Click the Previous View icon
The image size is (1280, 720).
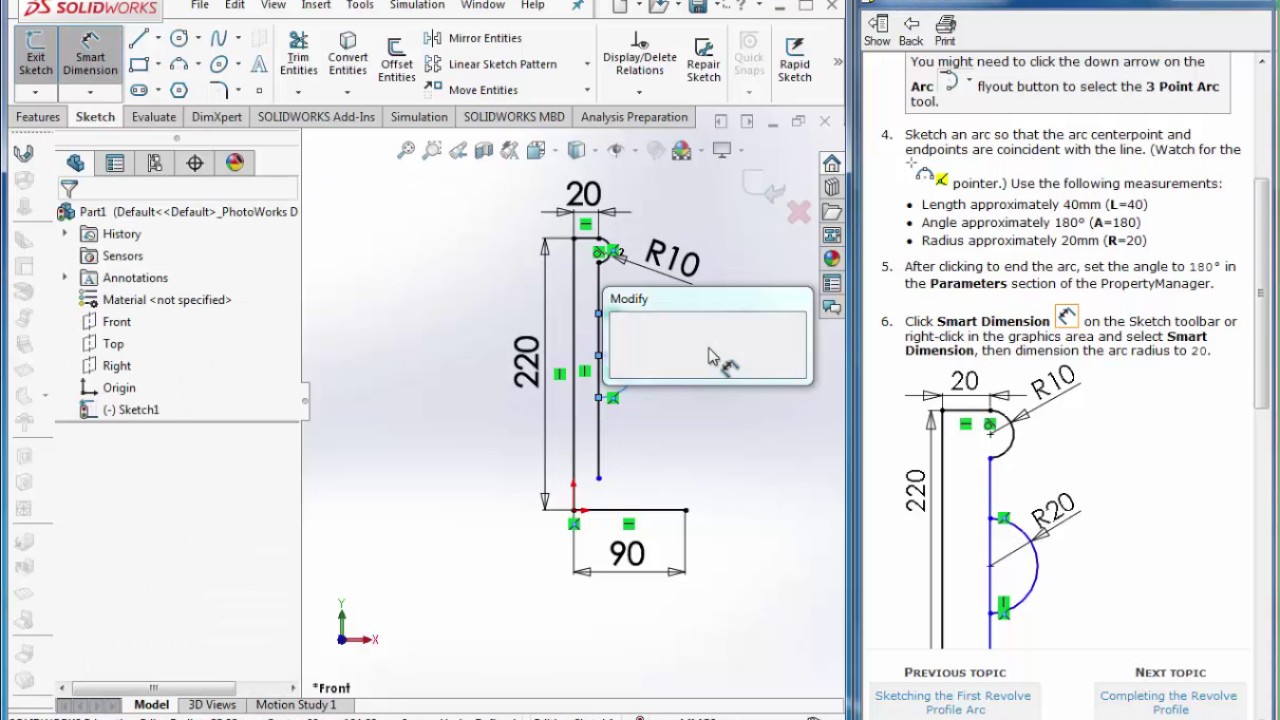coord(458,150)
